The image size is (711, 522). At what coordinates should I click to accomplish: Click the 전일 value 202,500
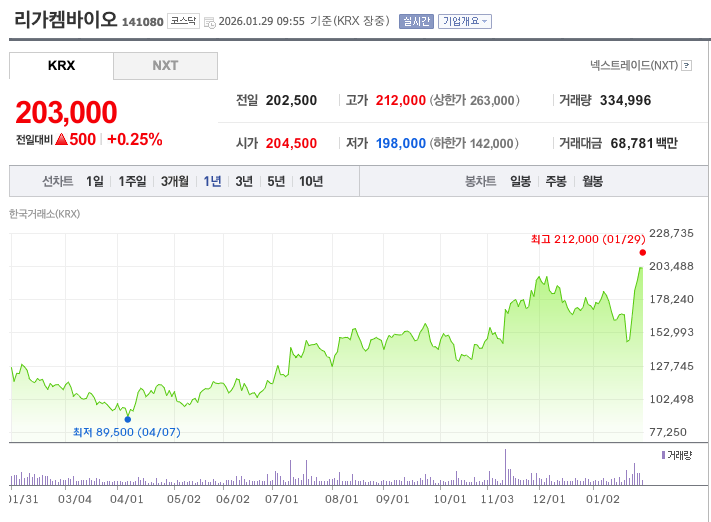coord(291,100)
